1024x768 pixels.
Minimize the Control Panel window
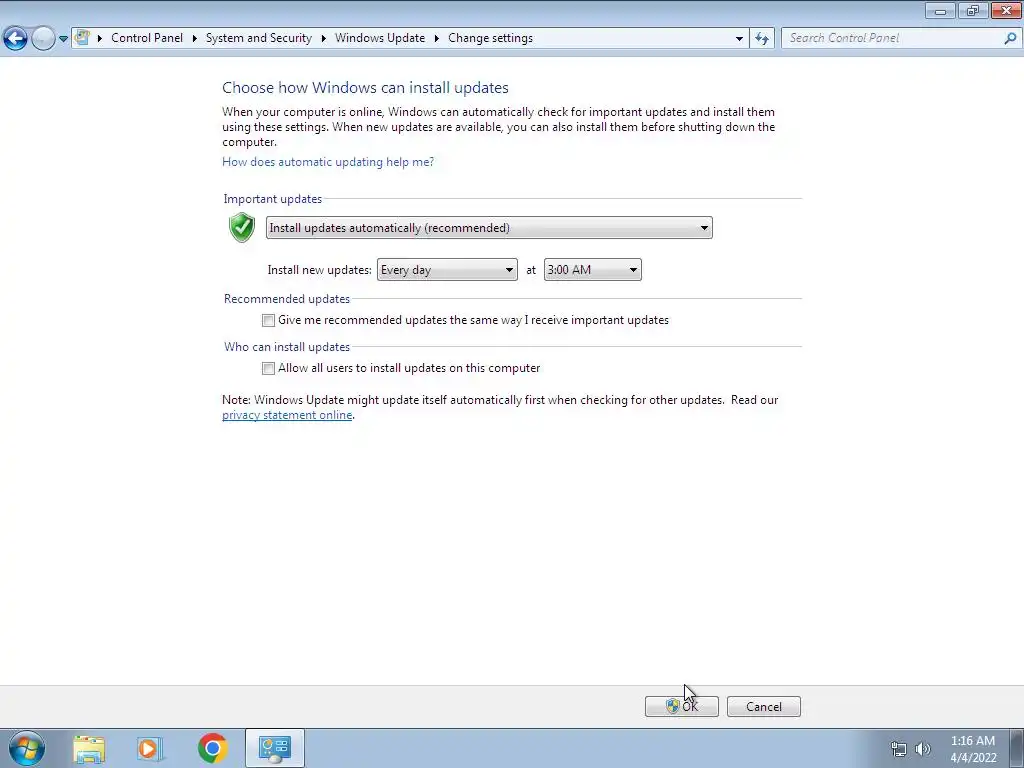point(940,10)
